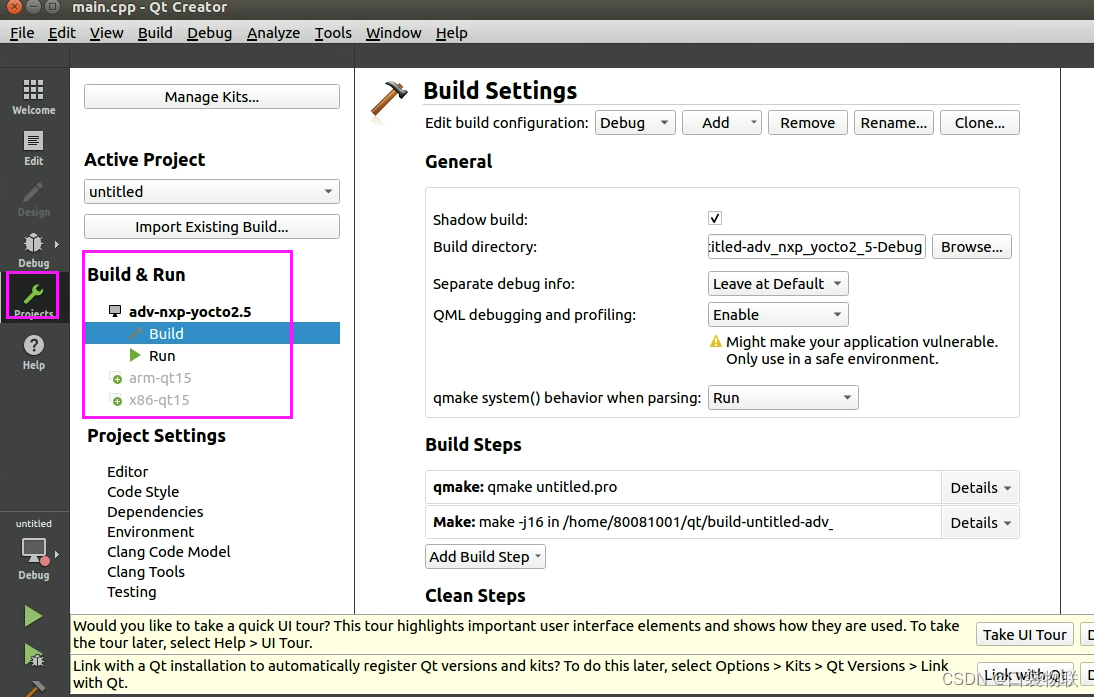This screenshot has height=697, width=1094.
Task: Open the Design mode
Action: click(33, 200)
